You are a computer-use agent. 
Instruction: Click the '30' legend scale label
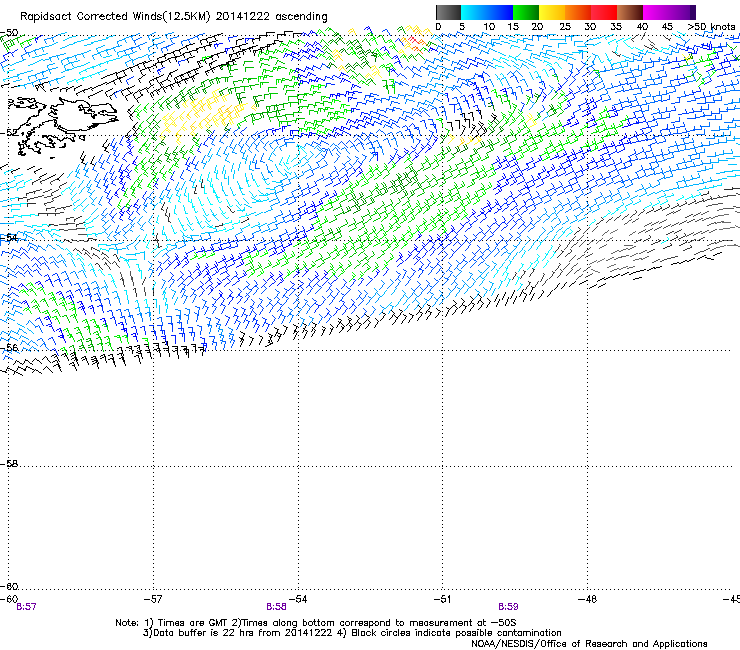pos(590,26)
